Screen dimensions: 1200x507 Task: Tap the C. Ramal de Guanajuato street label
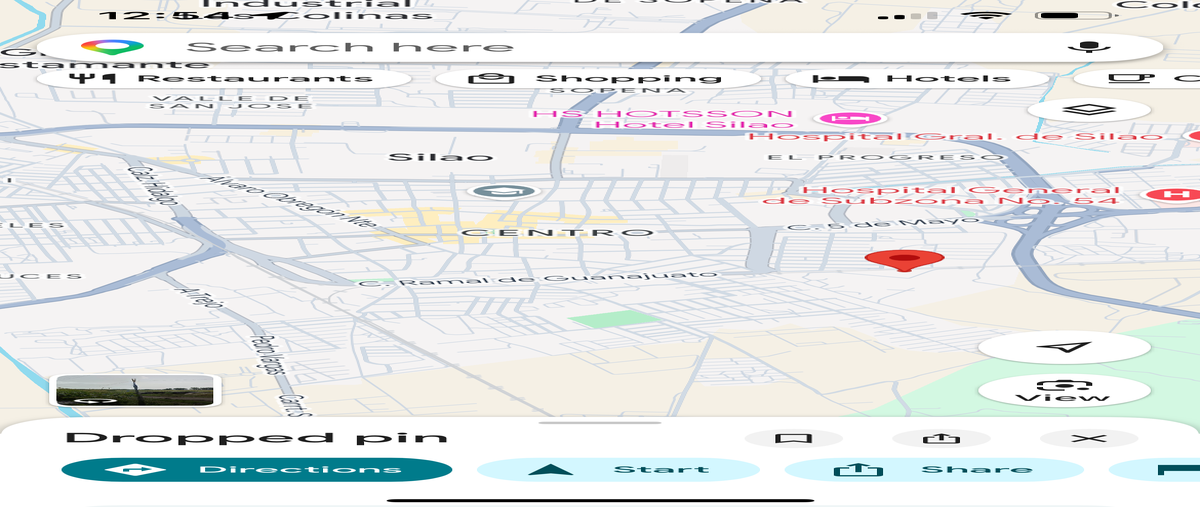538,279
